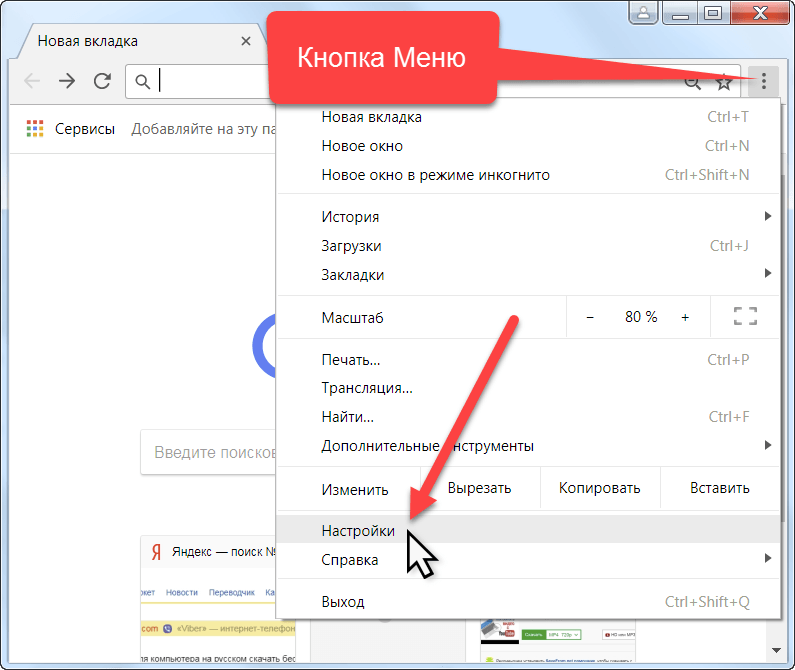The width and height of the screenshot is (795, 670).
Task: Expand the Справка submenu
Action: pos(527,560)
